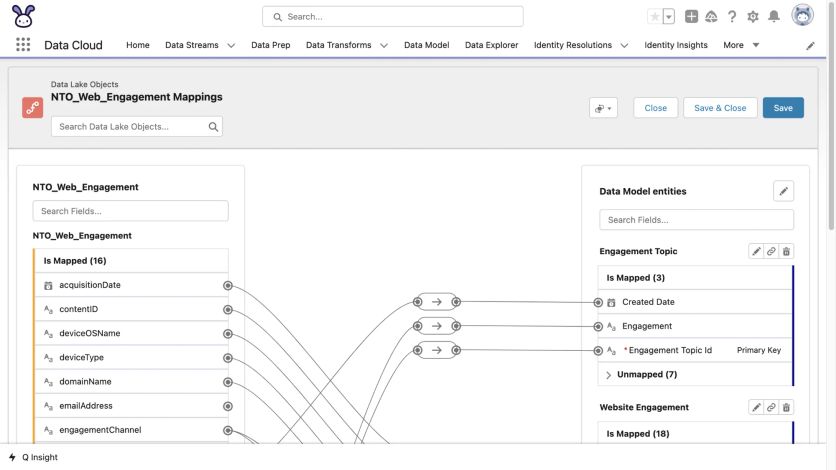
Task: Click the page vertical scrollbar
Action: (x=831, y=115)
